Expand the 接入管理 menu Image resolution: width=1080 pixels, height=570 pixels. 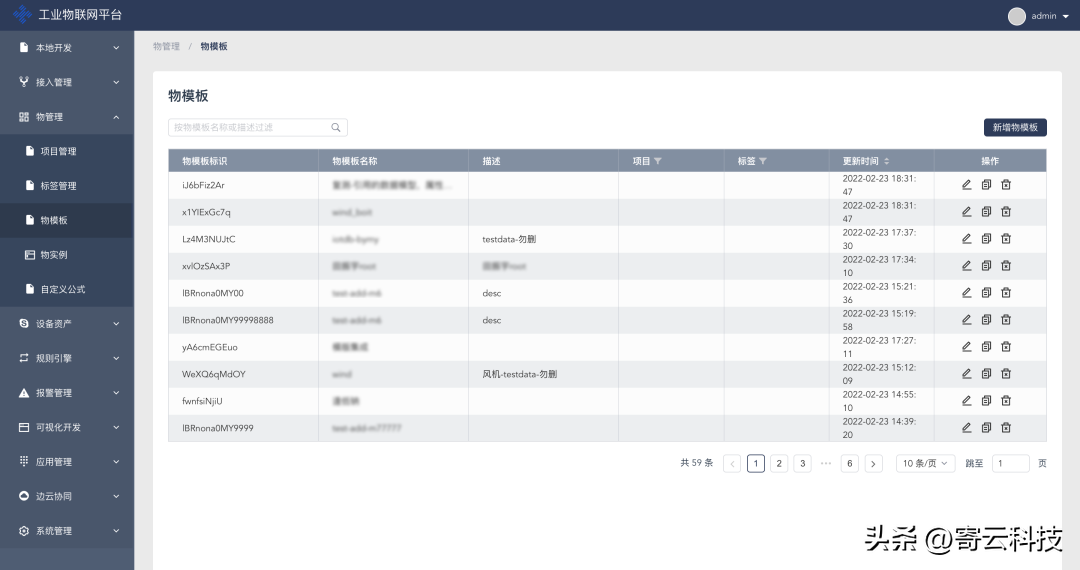click(67, 82)
